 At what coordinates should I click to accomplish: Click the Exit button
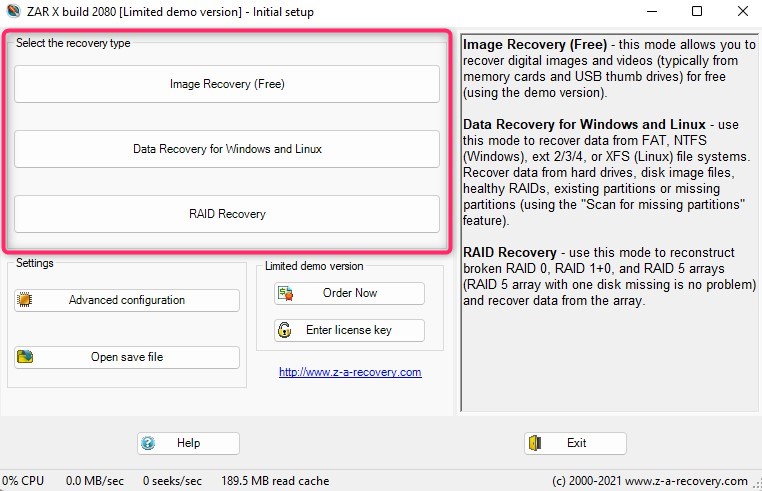coord(575,443)
